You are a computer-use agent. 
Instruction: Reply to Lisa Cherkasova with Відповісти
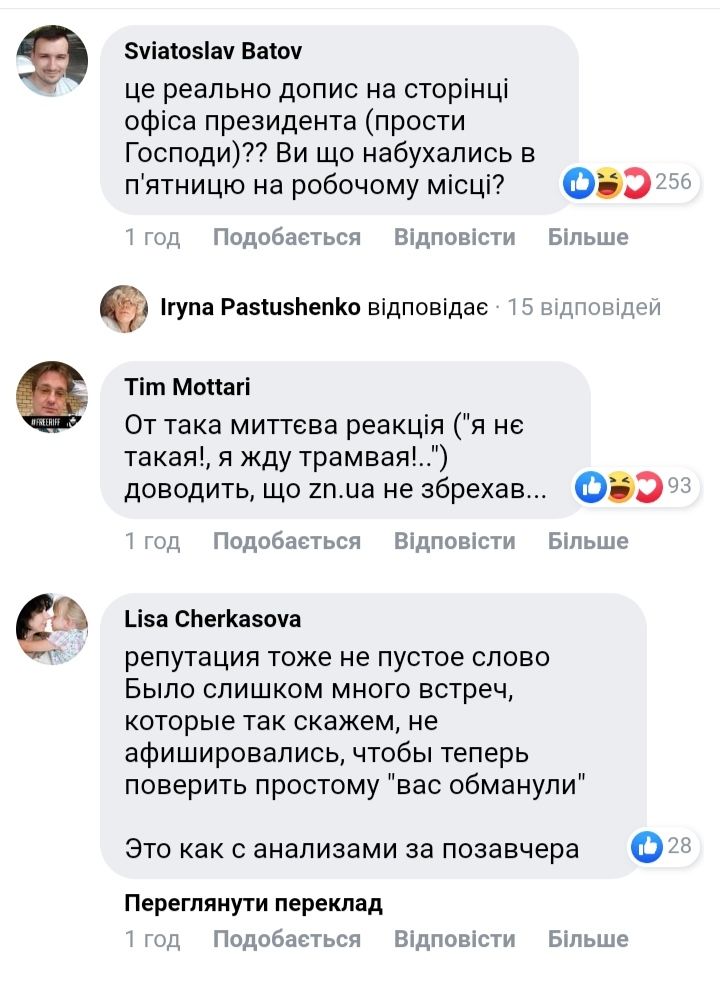454,939
